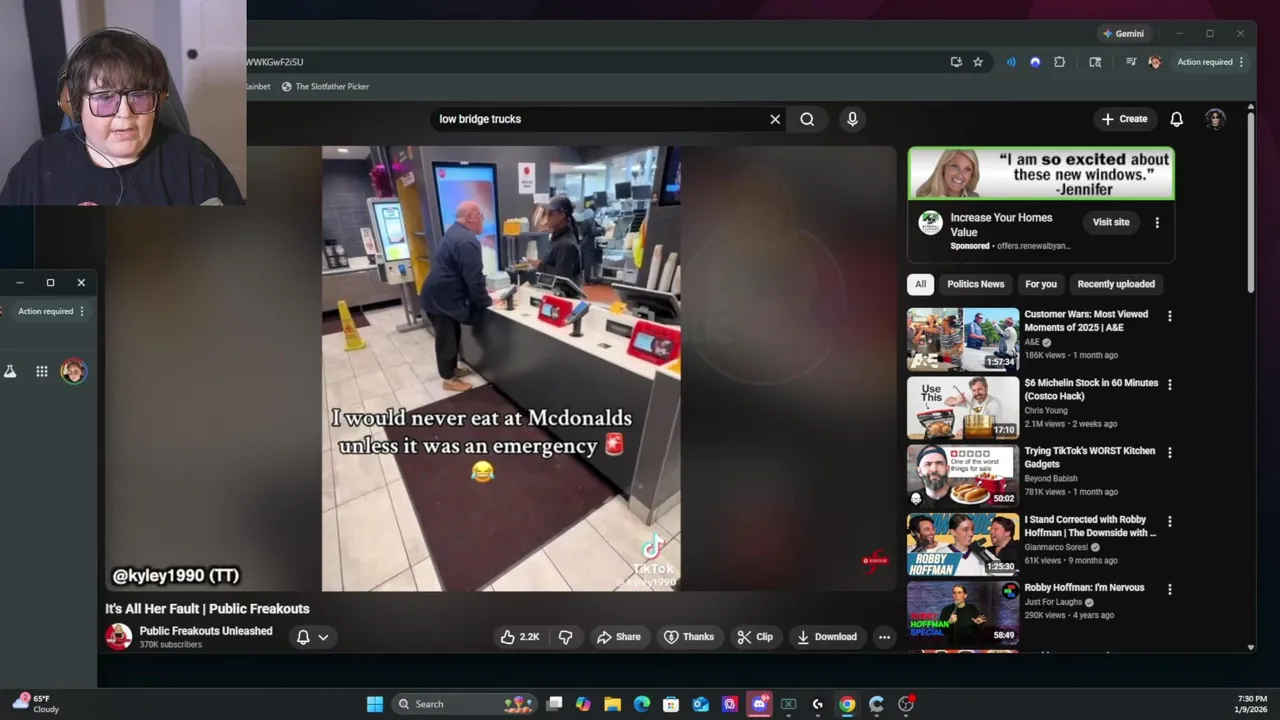Like the video with 2.2K thumbs up
Viewport: 1280px width, 720px height.
[x=520, y=637]
